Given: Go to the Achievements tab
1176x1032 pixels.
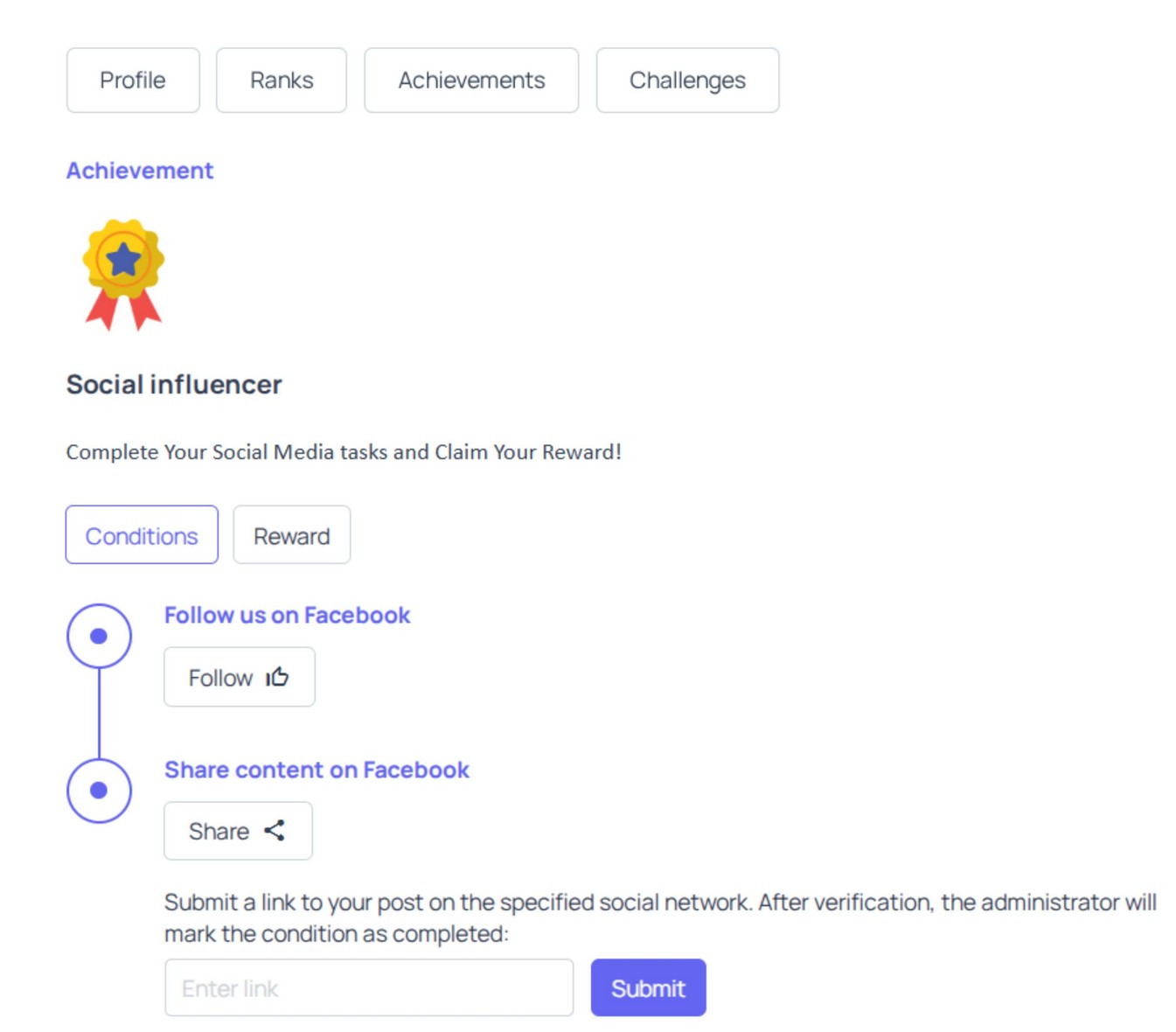Looking at the screenshot, I should (471, 80).
